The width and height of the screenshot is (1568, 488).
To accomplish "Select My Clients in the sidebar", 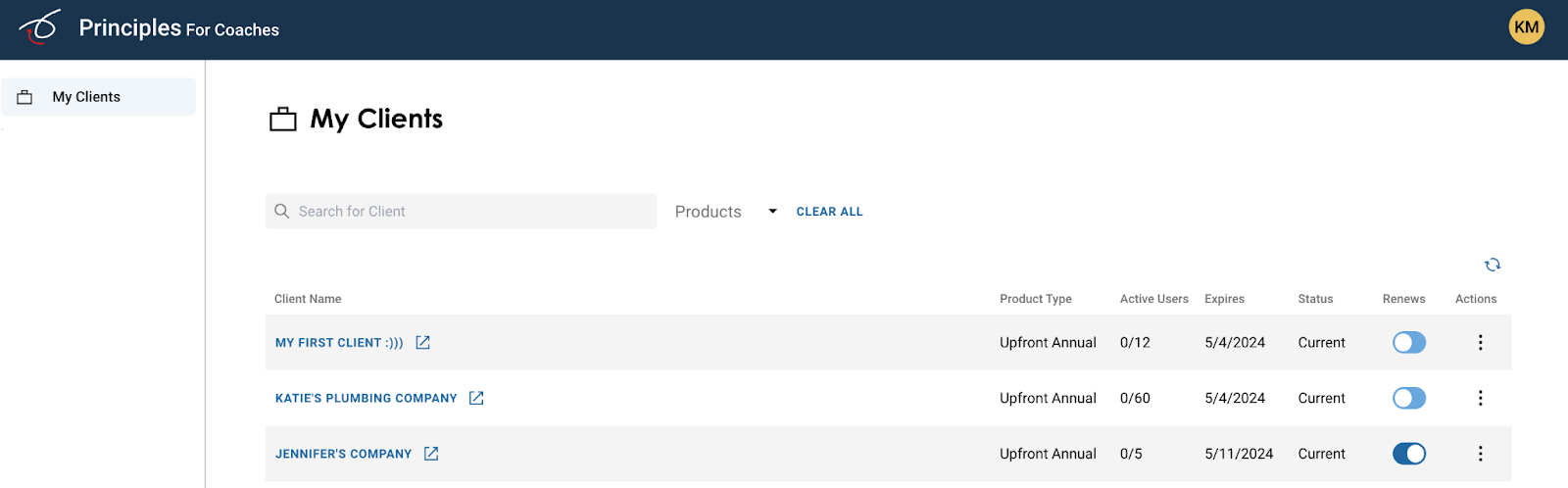I will 98,97.
